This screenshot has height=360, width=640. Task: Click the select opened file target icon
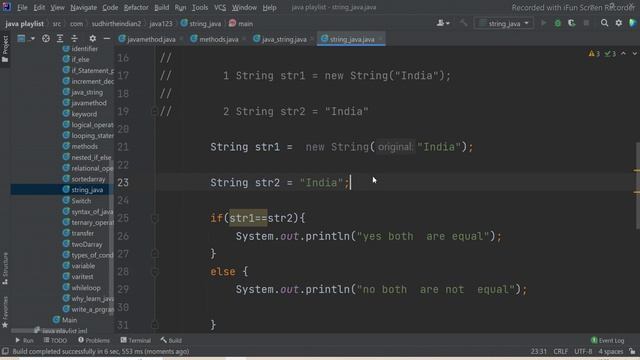(x=46, y=38)
